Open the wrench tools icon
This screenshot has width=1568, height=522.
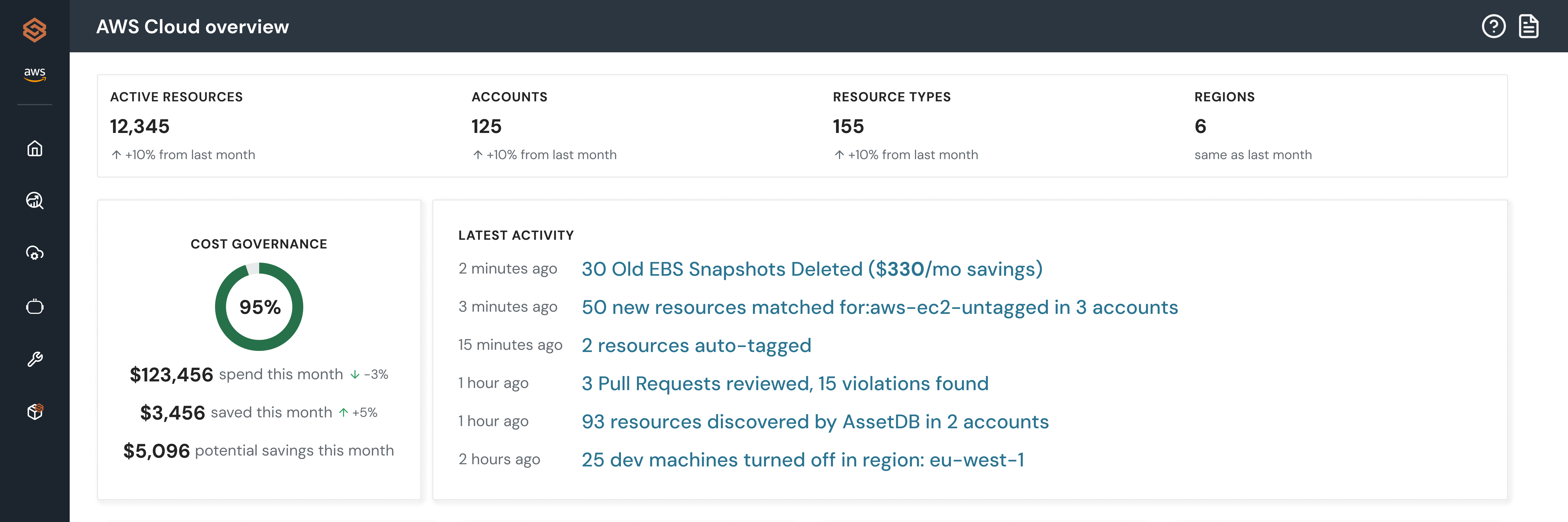35,359
